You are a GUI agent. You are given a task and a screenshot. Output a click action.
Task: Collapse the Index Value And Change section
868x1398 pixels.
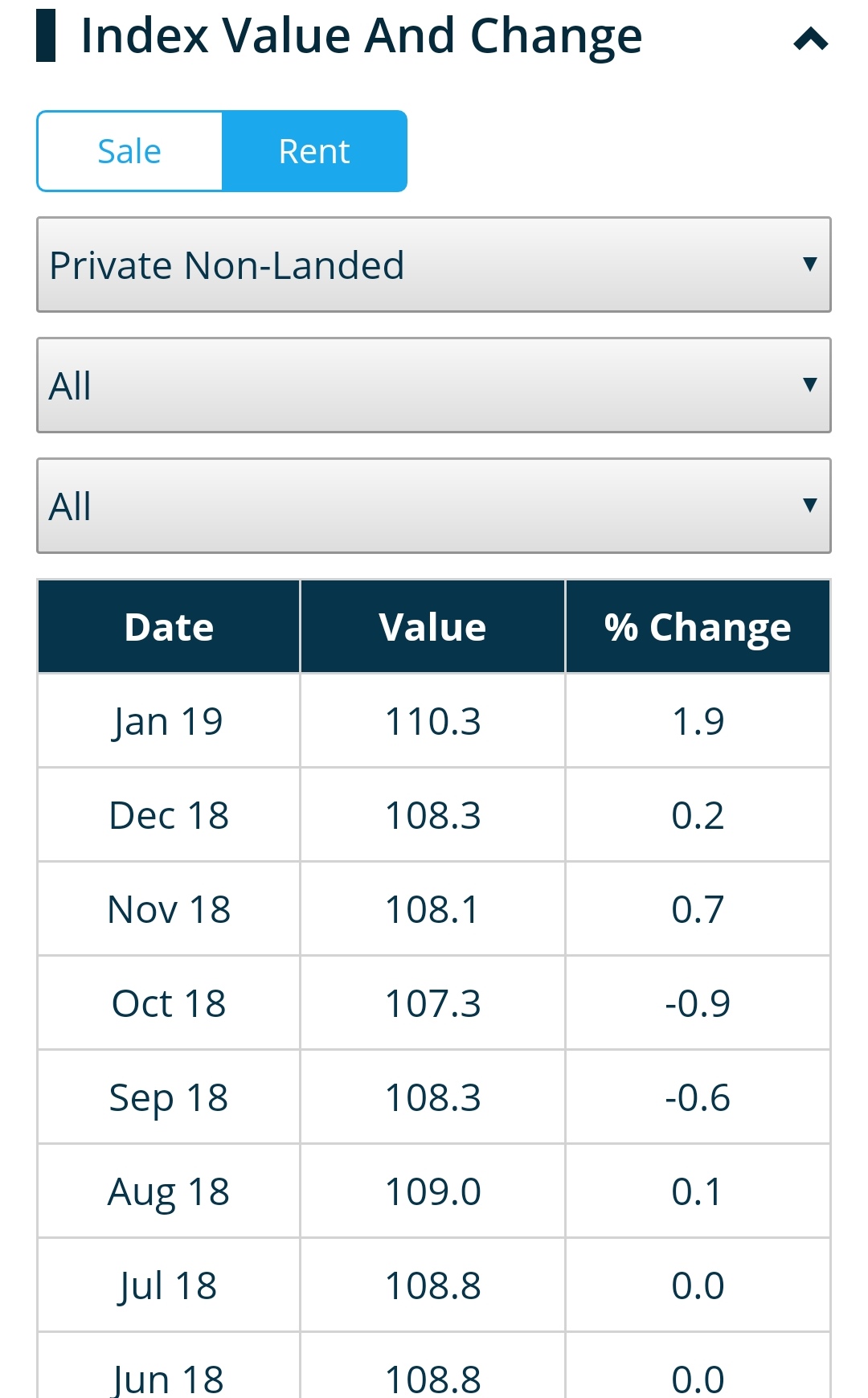click(810, 39)
